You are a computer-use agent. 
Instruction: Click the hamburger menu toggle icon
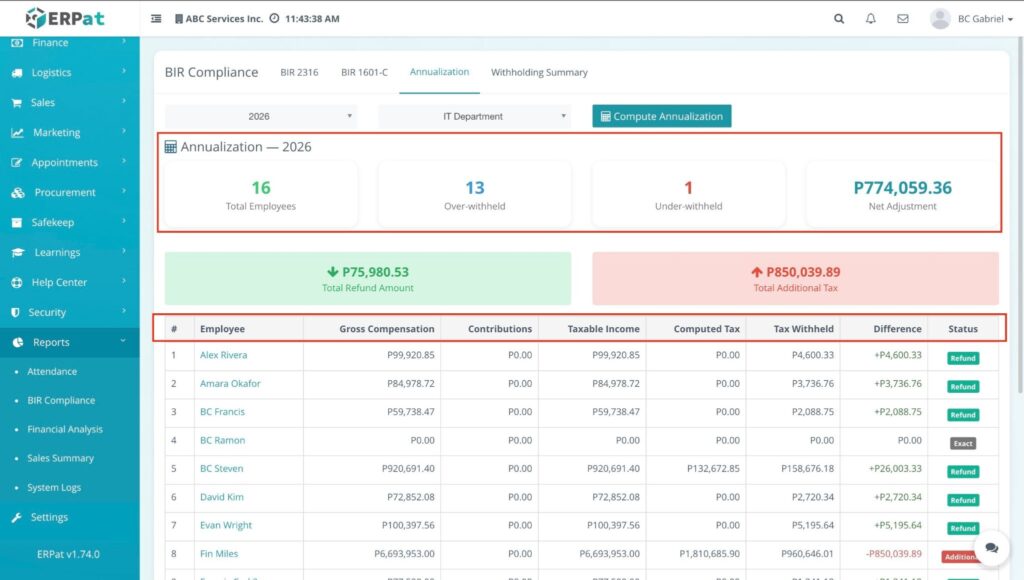click(x=156, y=19)
